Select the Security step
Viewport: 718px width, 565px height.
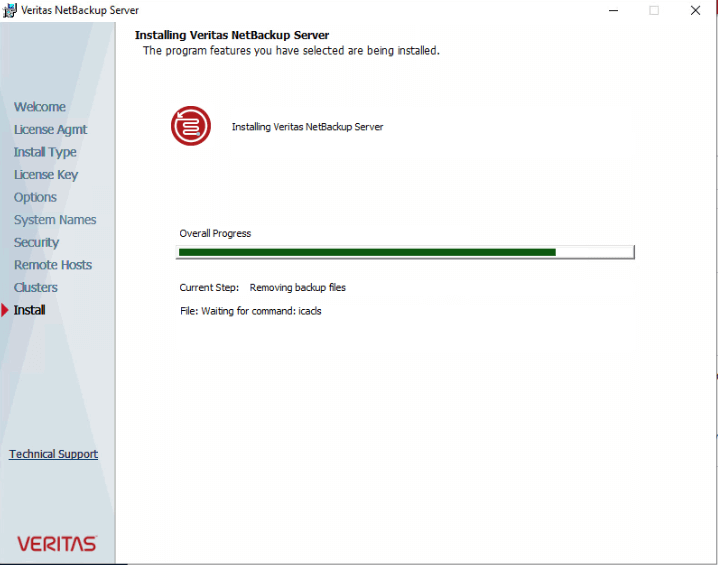36,242
